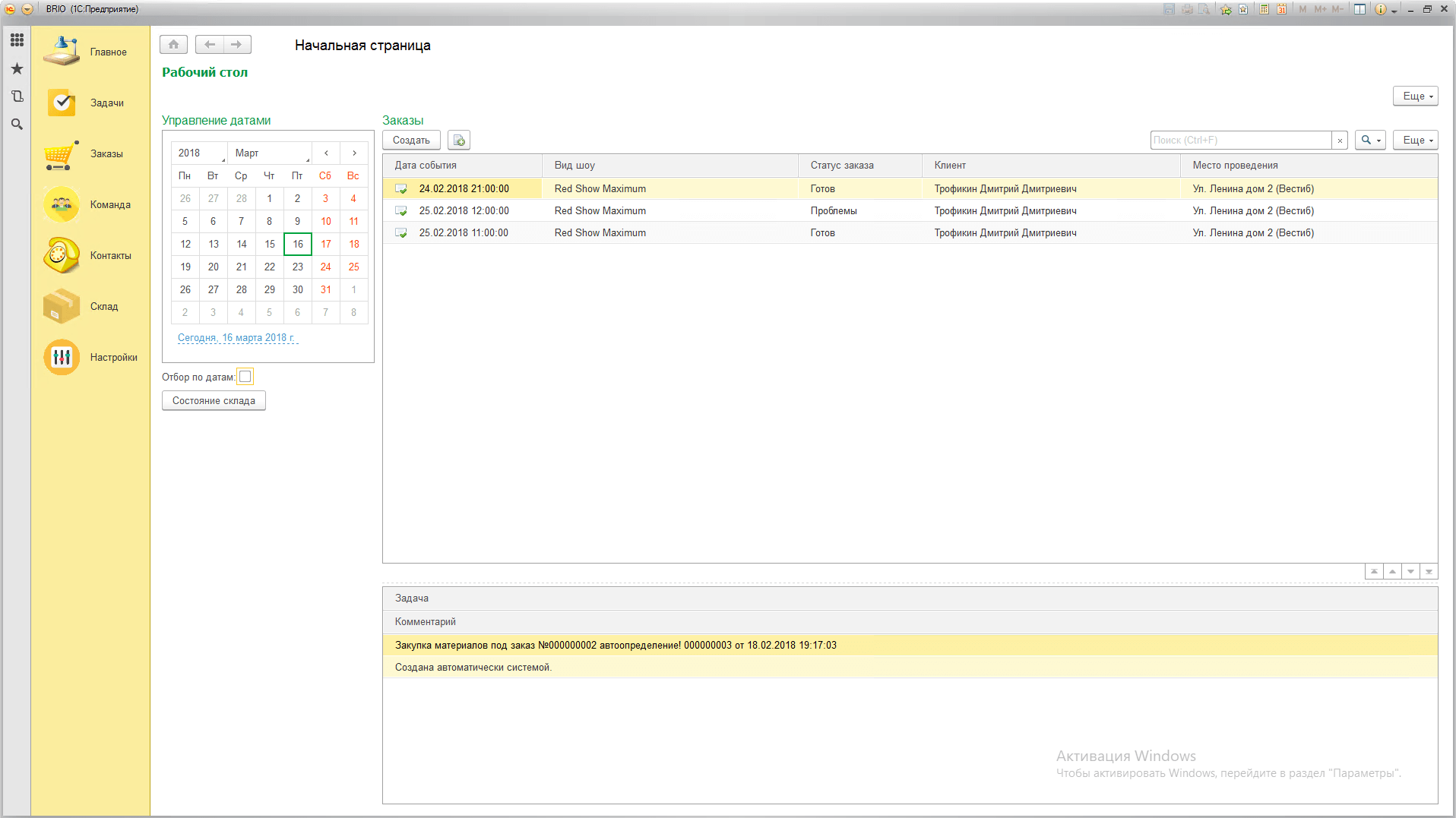Click the copy-order icon next to Создать
This screenshot has height=818, width=1456.
(x=459, y=141)
